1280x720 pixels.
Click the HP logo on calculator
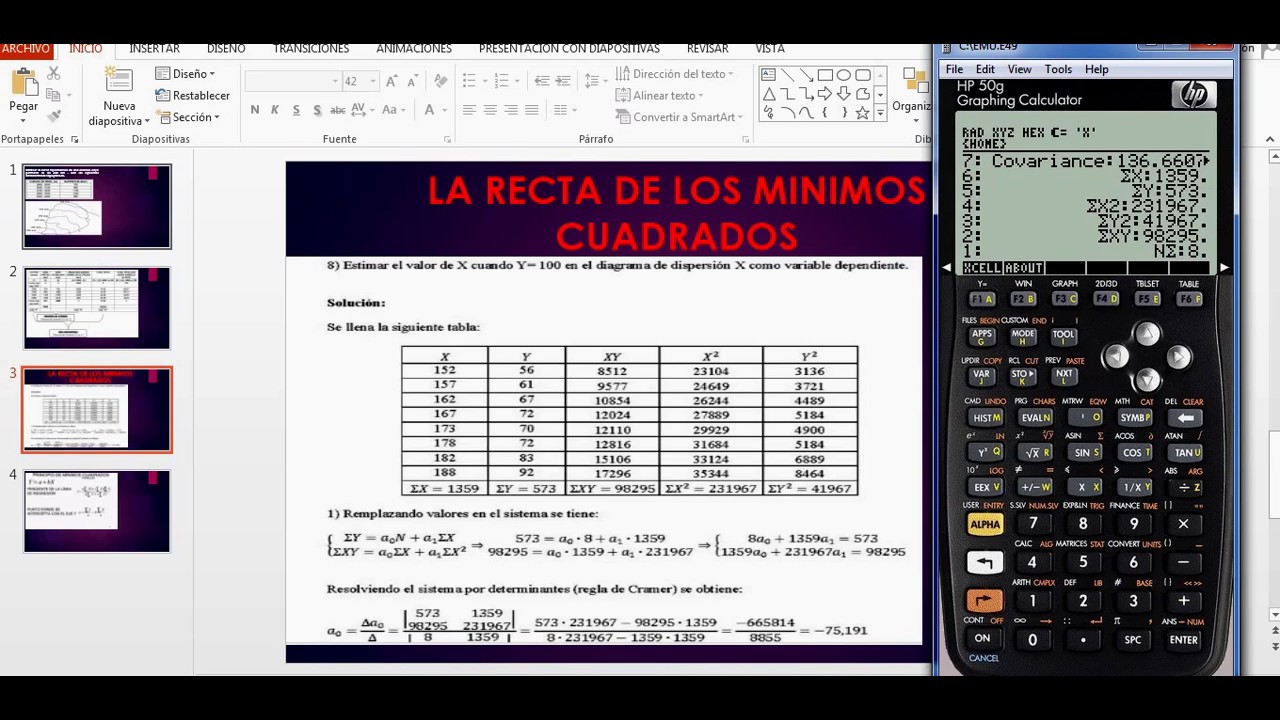click(1193, 95)
